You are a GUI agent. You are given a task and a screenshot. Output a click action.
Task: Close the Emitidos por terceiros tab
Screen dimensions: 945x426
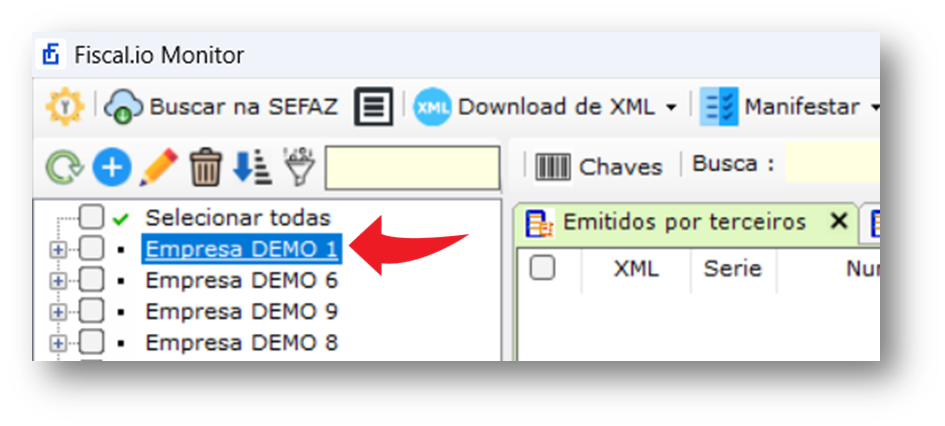[839, 222]
